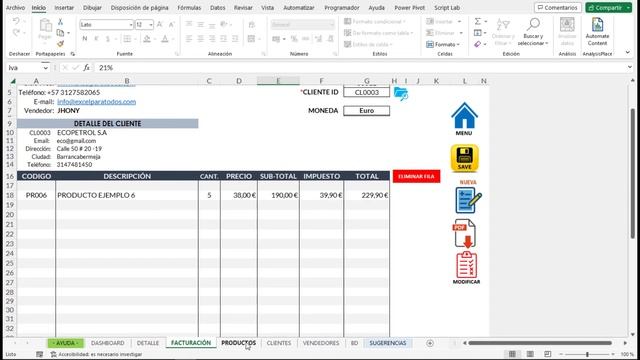
Task: Click the Copy icon in clipboard group
Action: (x=60, y=33)
